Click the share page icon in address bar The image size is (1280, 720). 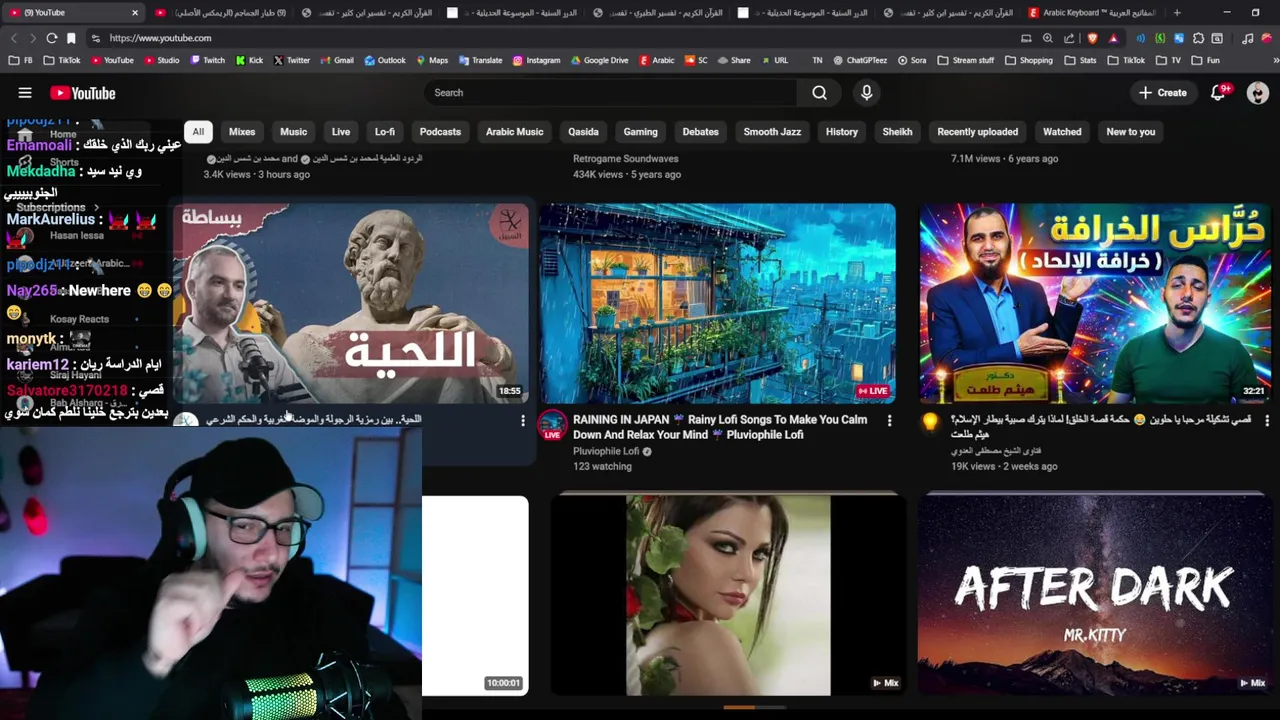pos(1069,38)
